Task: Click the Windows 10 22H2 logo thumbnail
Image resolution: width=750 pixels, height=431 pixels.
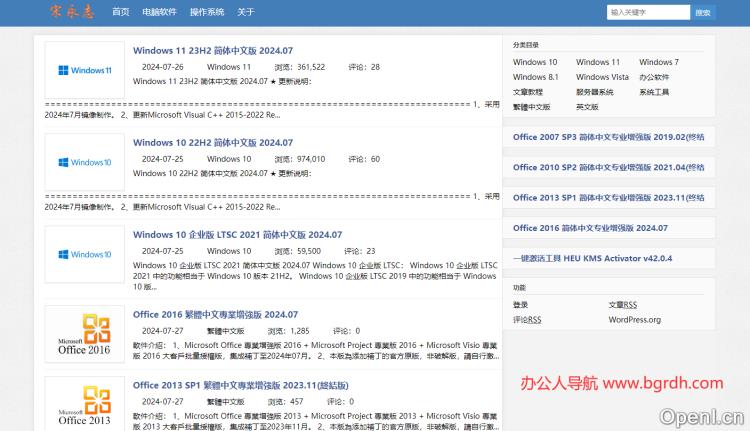Action: click(x=85, y=162)
